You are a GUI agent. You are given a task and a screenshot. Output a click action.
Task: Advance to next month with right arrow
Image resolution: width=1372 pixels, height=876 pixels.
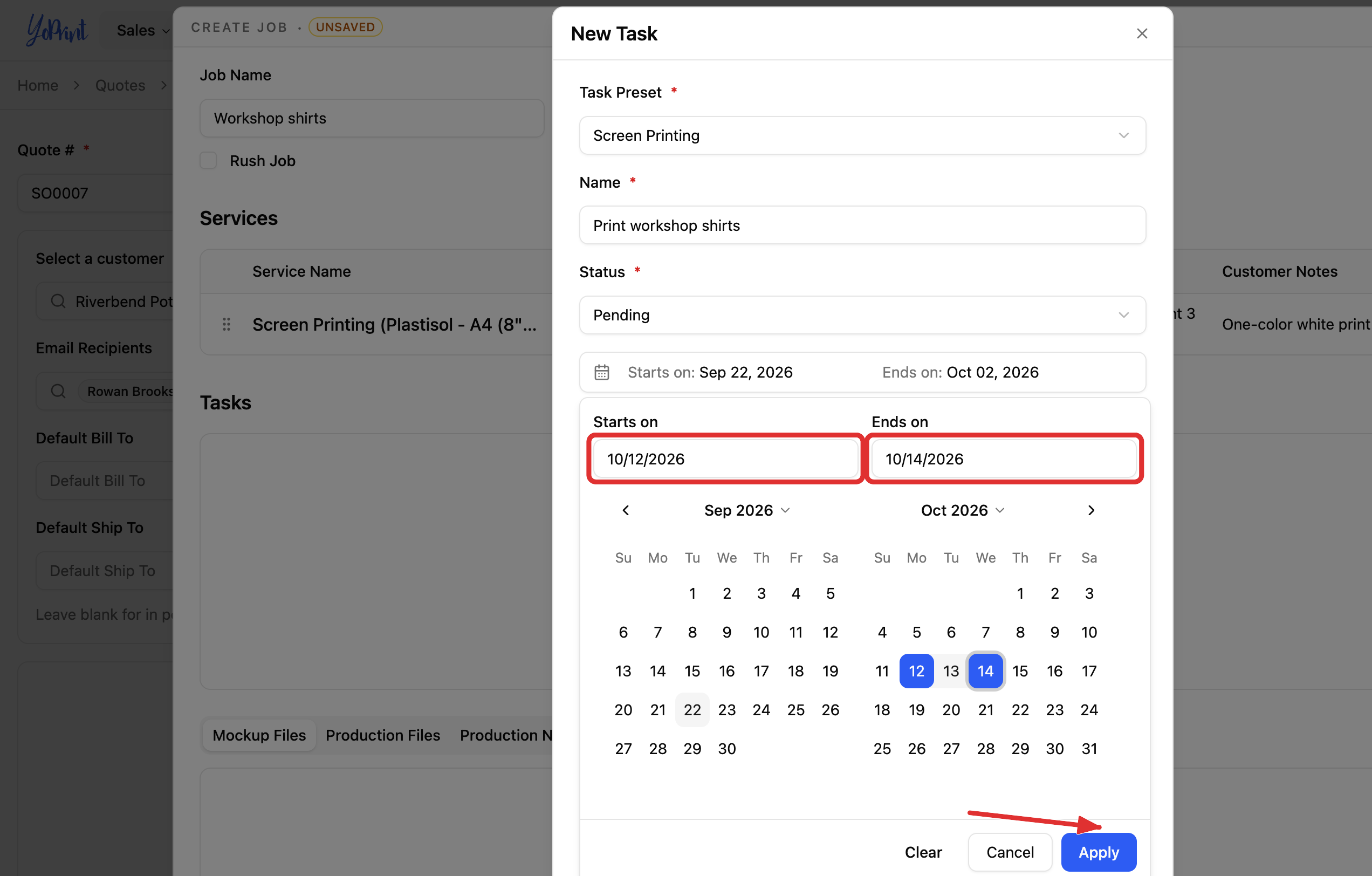1090,510
